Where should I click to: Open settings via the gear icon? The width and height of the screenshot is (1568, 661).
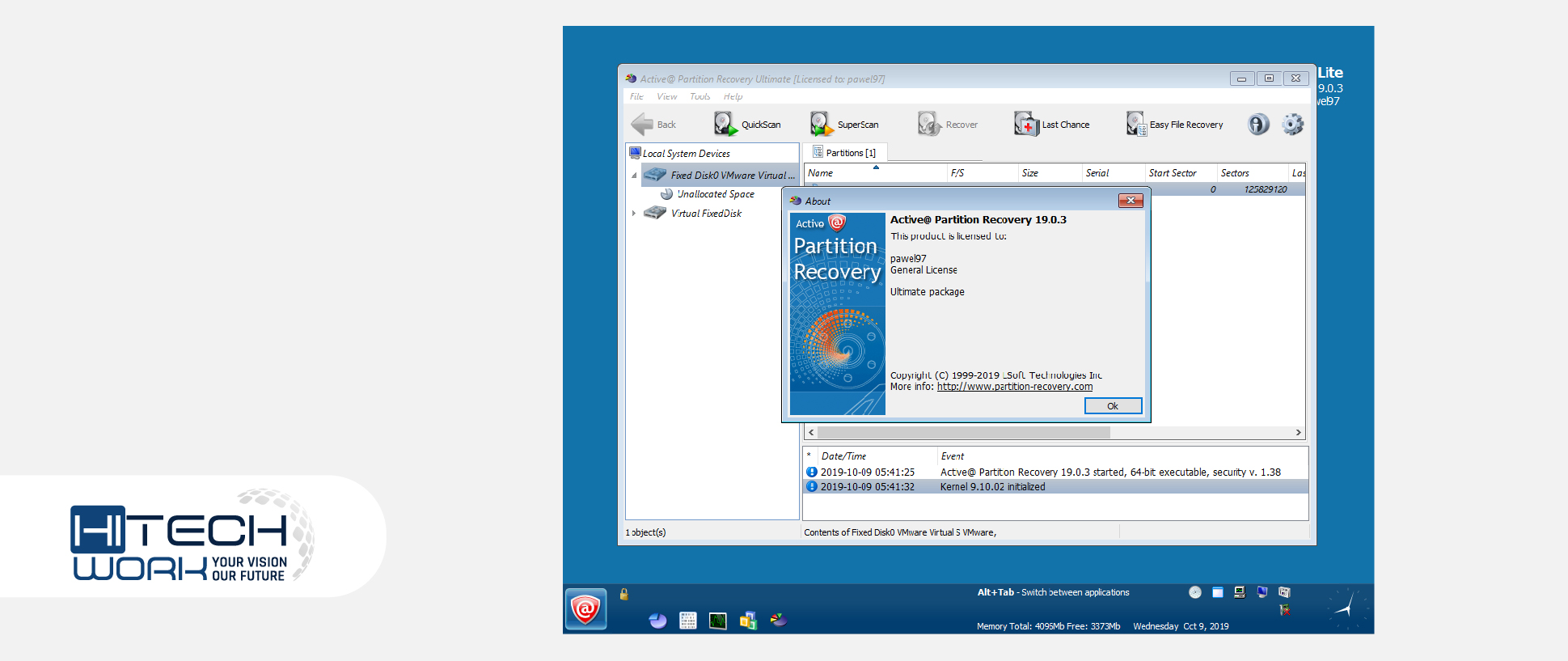tap(1292, 124)
